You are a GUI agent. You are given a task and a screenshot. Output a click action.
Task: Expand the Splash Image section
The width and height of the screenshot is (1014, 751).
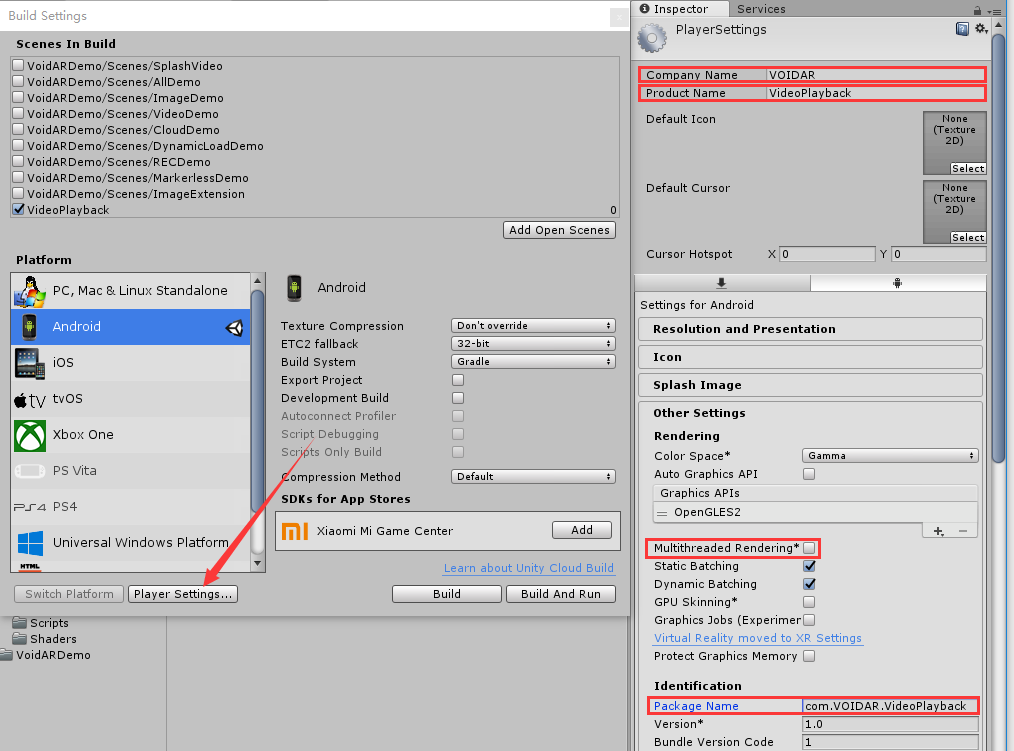pyautogui.click(x=810, y=385)
